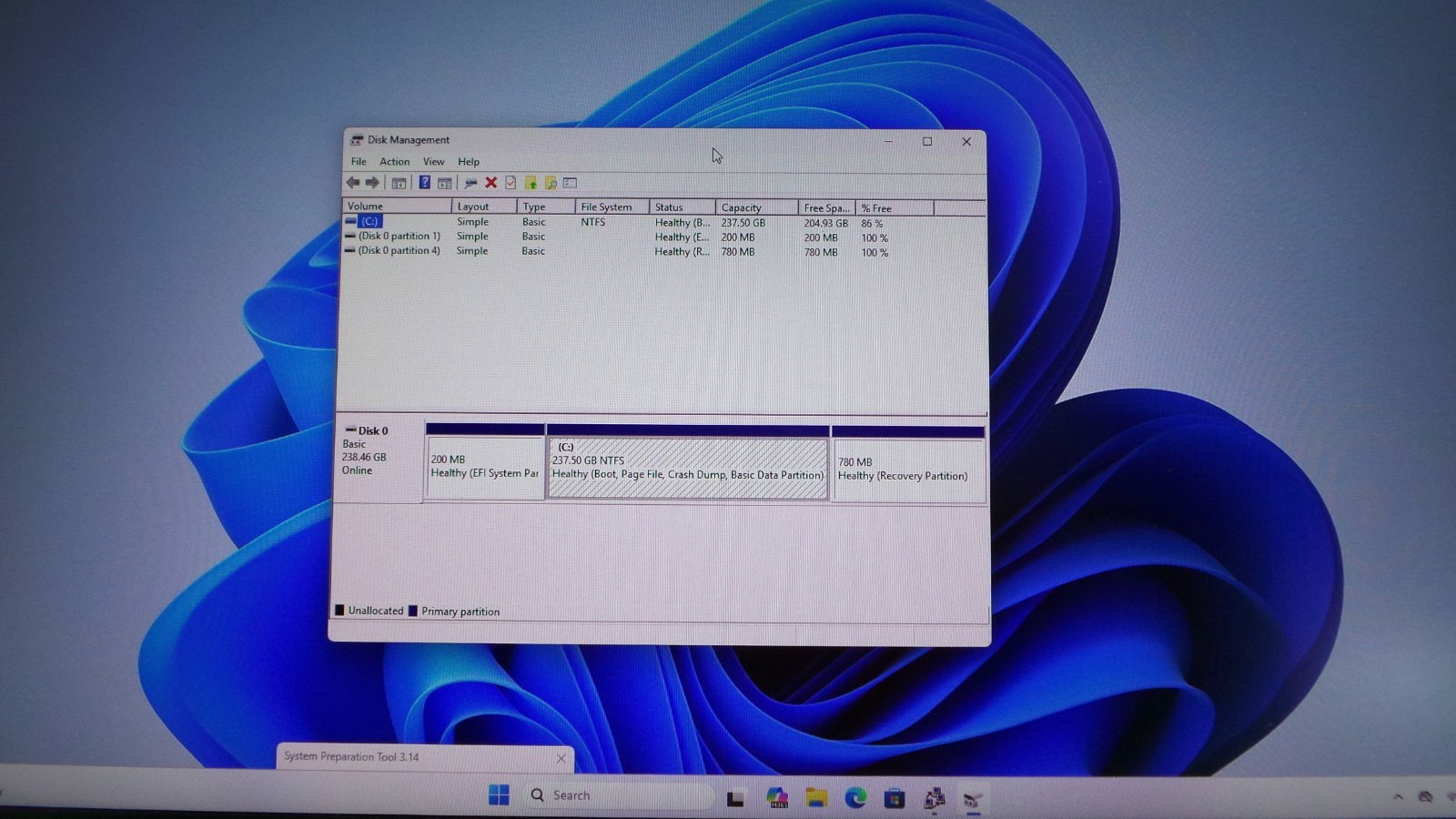Maximize the Disk Management window
The height and width of the screenshot is (819, 1456).
927,141
